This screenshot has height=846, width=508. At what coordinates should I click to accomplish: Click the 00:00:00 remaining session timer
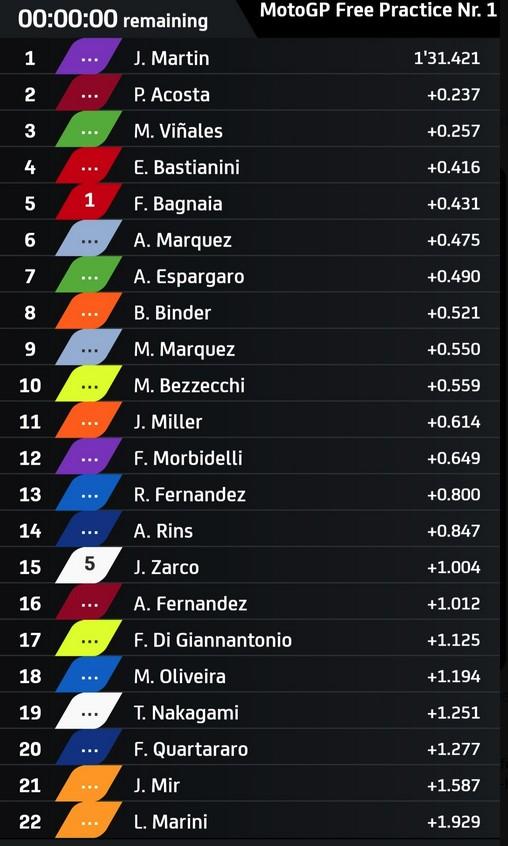click(x=113, y=19)
